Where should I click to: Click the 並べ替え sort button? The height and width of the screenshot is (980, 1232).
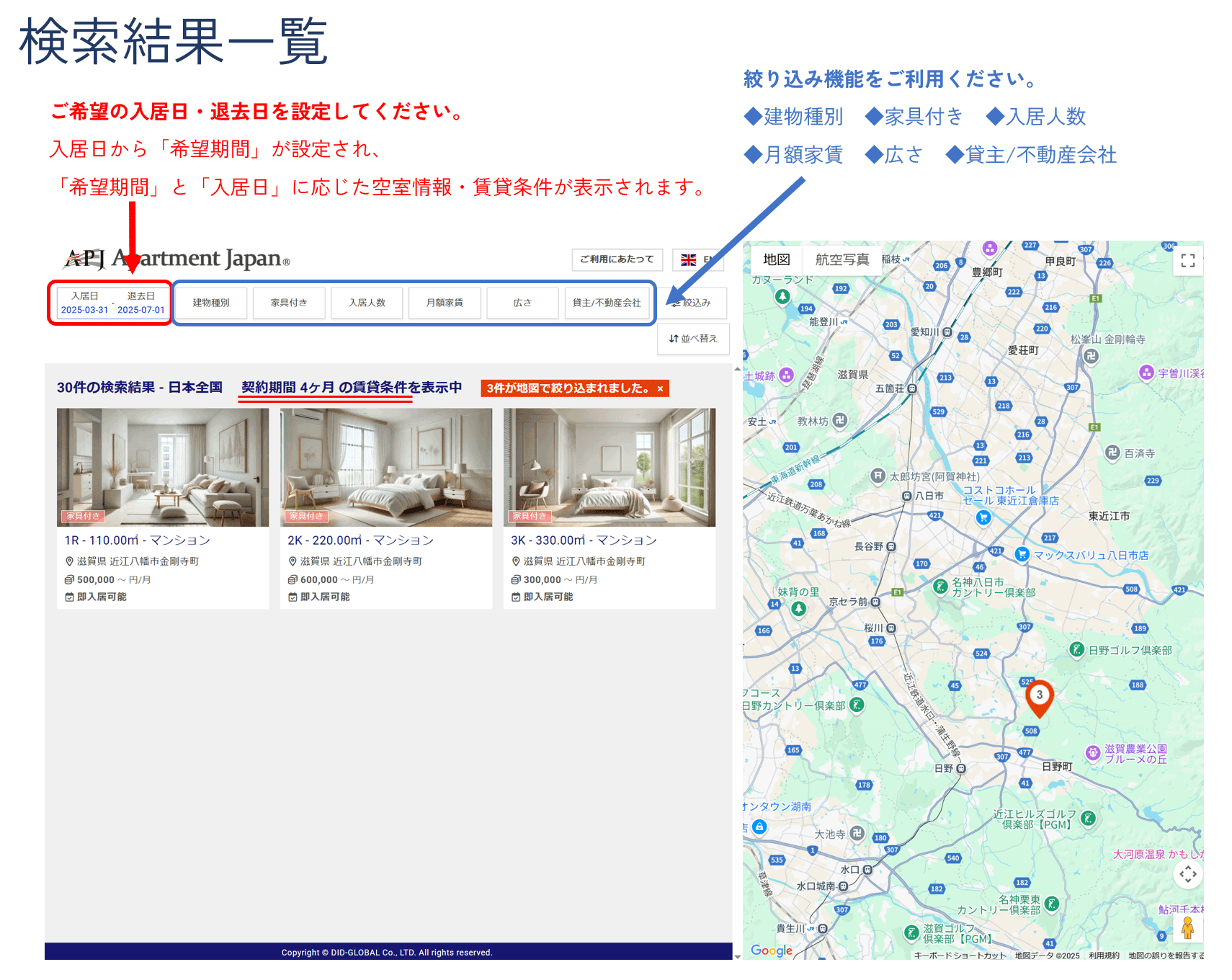693,339
